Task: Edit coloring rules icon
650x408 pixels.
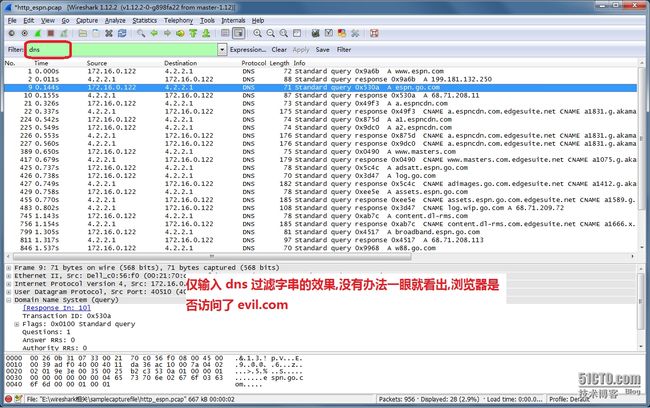Action: (342, 33)
